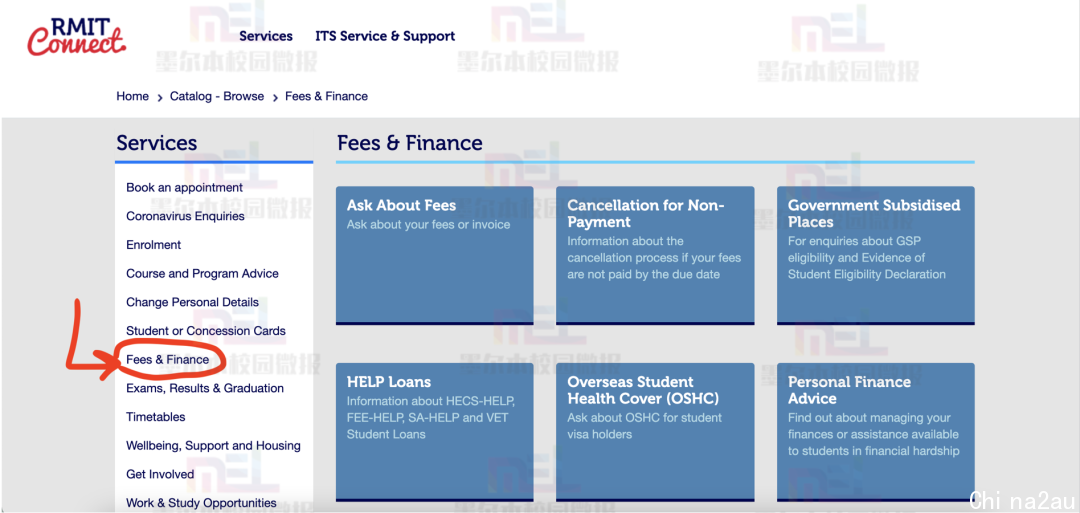This screenshot has width=1080, height=513.
Task: Open Student or Concession Cards
Action: pos(206,331)
